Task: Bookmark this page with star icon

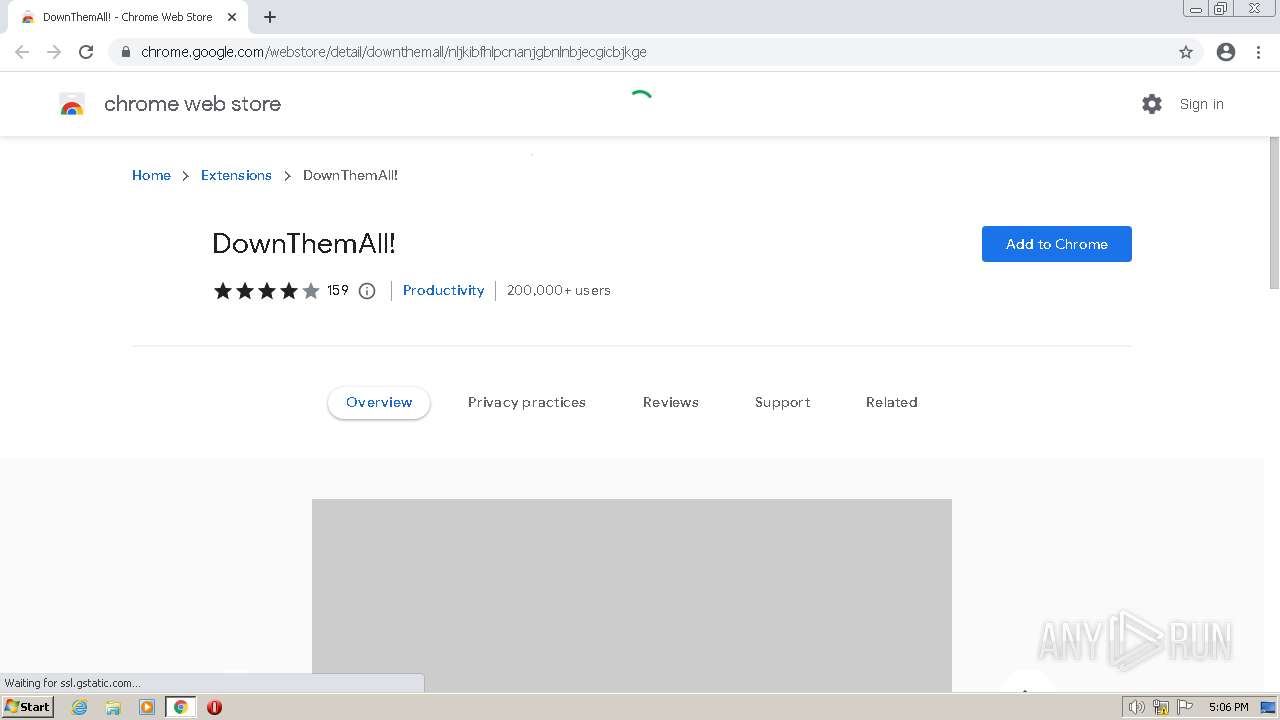Action: pos(1186,52)
